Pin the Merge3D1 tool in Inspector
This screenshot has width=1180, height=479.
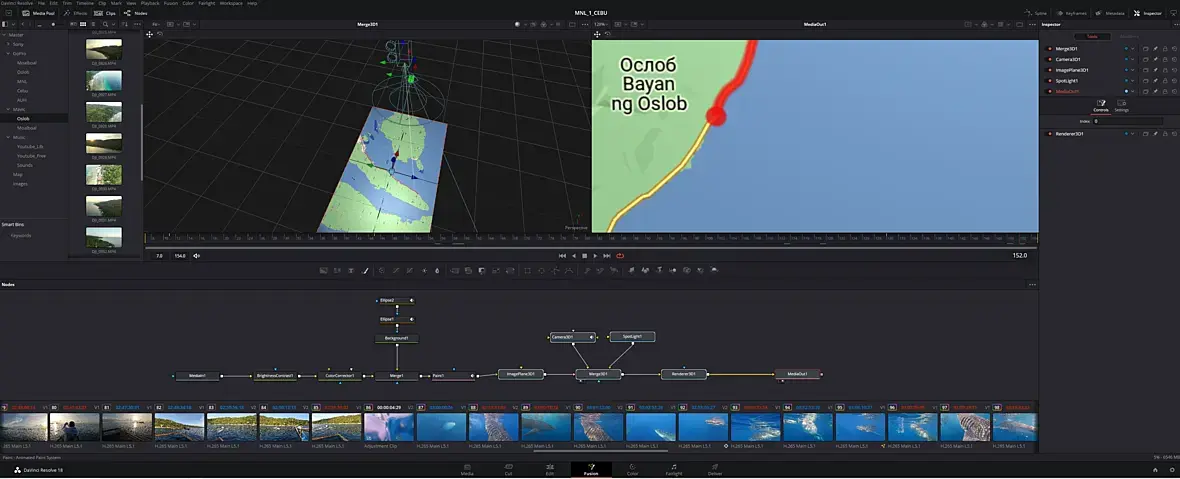point(1155,48)
